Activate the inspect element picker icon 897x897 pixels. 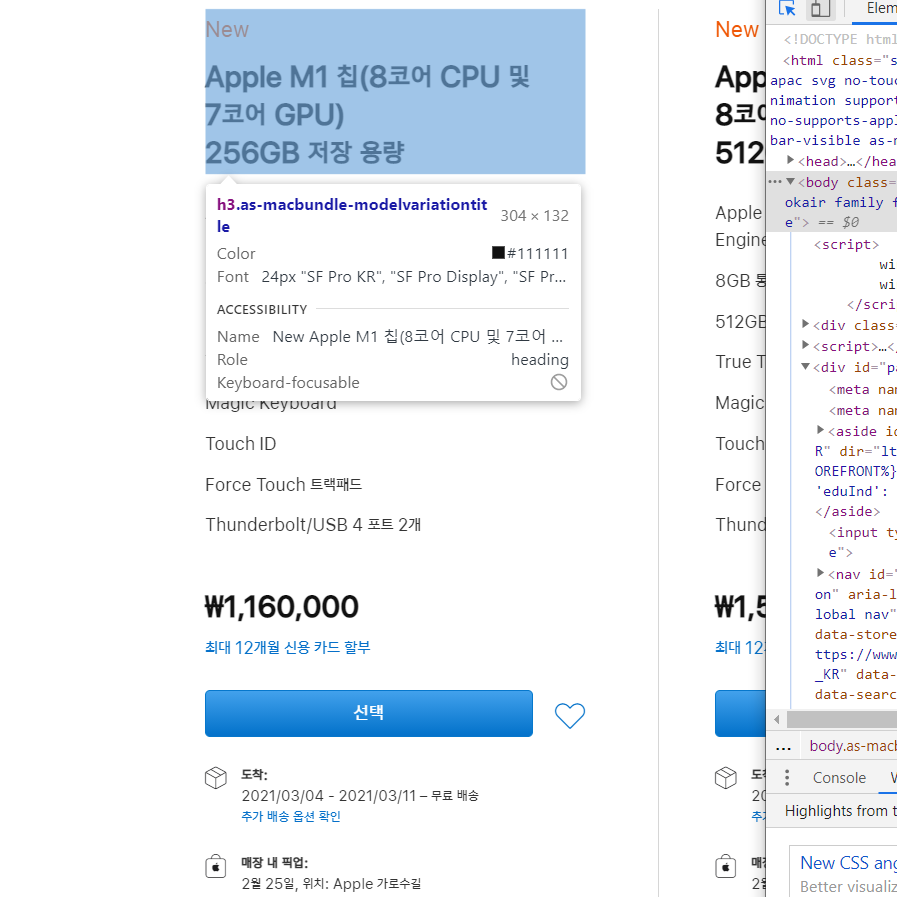pos(787,9)
